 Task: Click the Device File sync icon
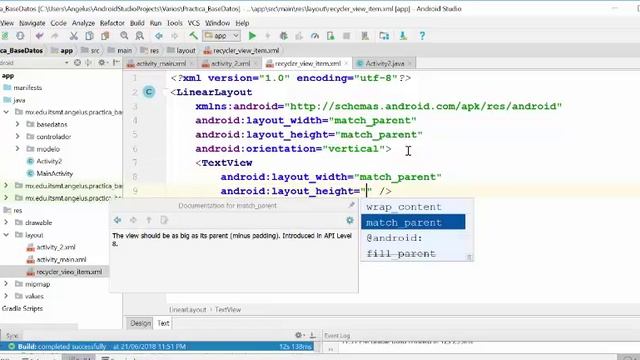tap(384, 36)
